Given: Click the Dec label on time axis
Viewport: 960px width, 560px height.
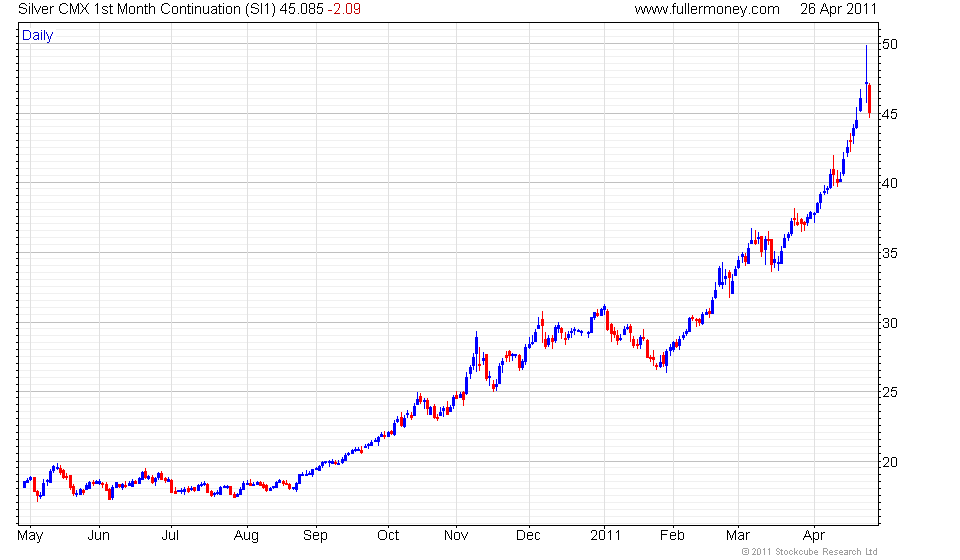Looking at the screenshot, I should 528,536.
